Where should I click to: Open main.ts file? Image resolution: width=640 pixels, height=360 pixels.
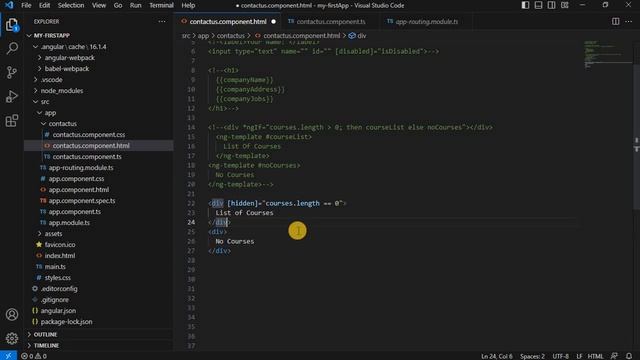click(x=55, y=267)
